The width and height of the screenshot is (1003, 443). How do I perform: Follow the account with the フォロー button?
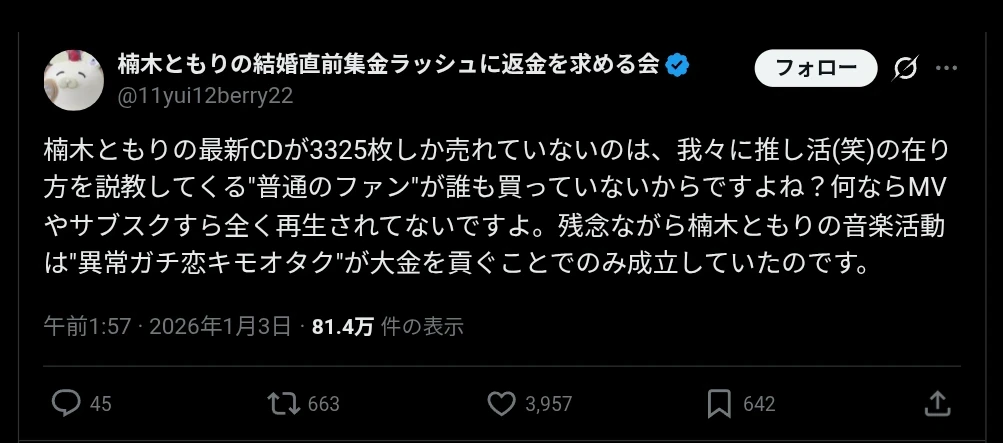pyautogui.click(x=816, y=68)
